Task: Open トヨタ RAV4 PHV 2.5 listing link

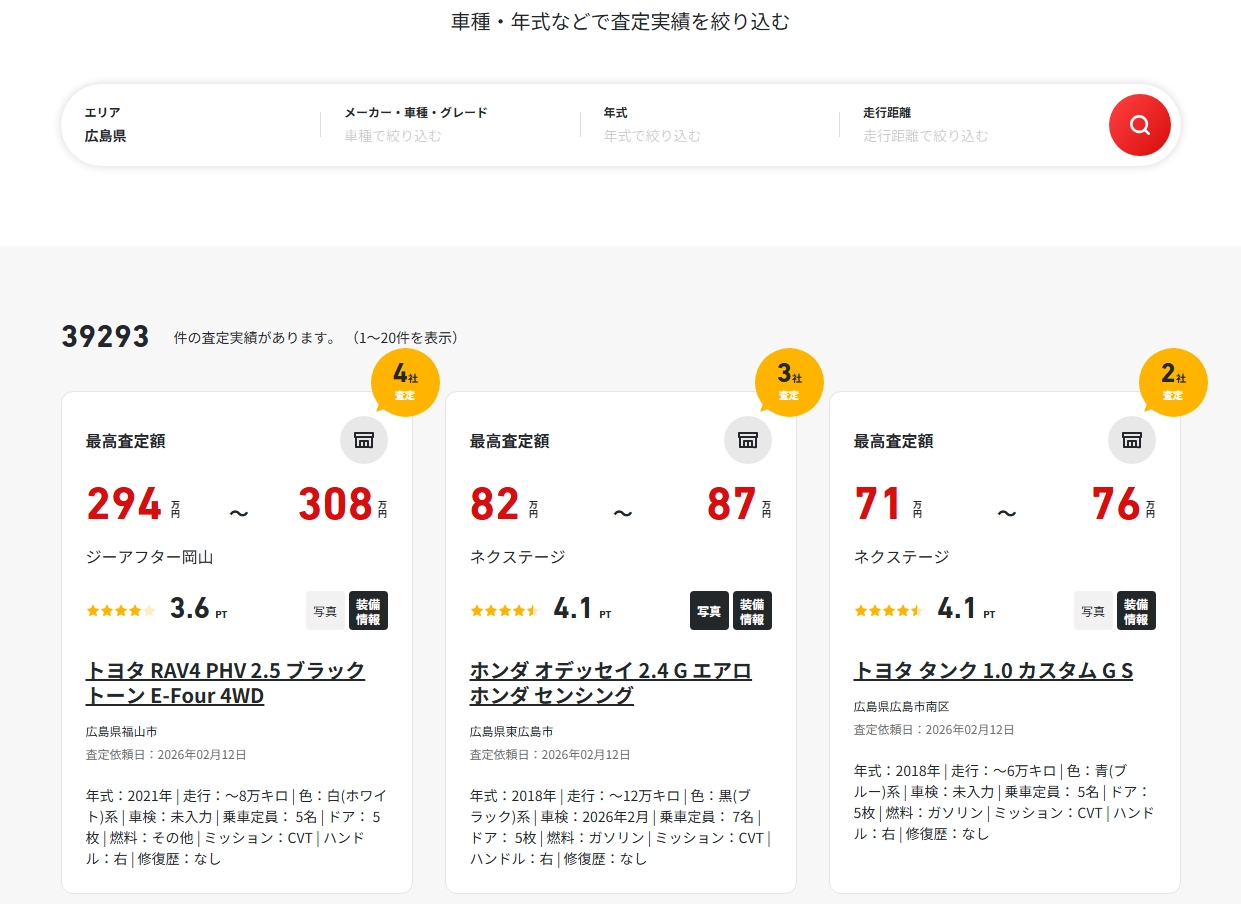Action: tap(225, 683)
